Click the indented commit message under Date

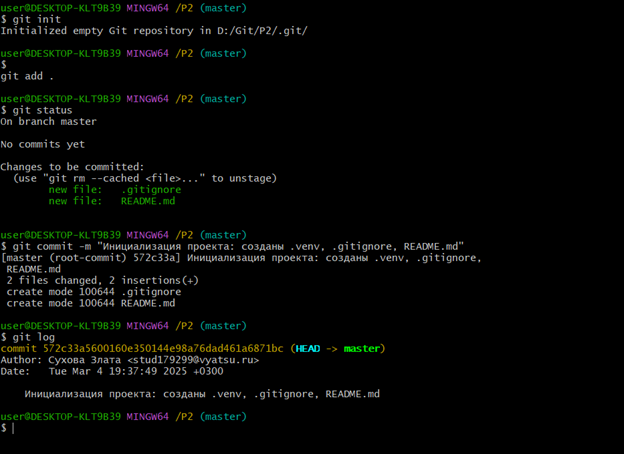coord(201,394)
